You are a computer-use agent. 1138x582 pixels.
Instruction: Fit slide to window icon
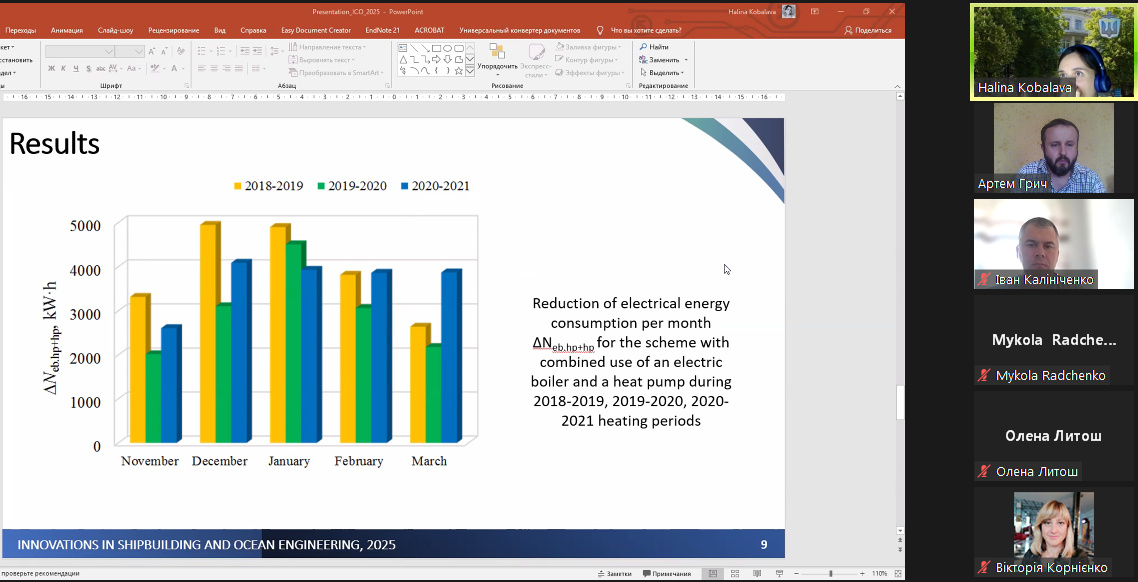tap(896, 574)
